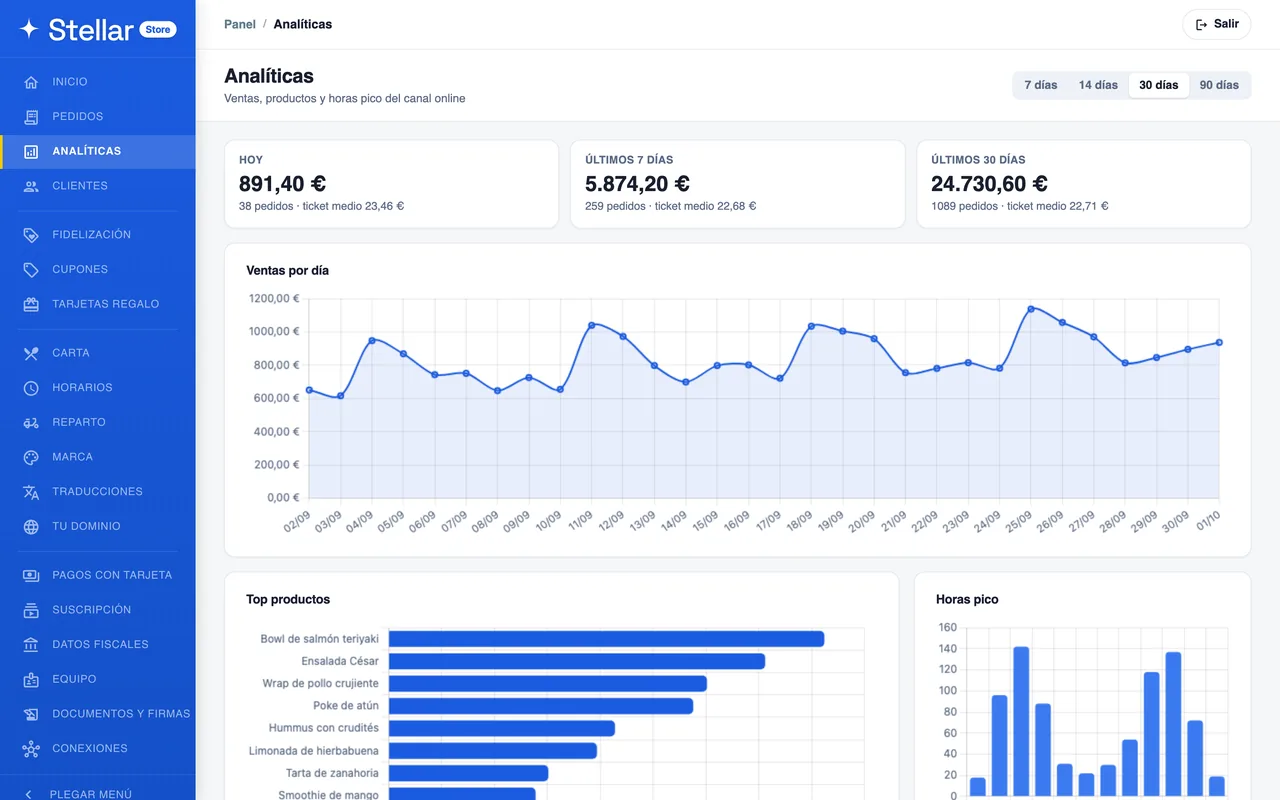Click the Hummus con crudités label
1280x800 pixels.
(324, 728)
